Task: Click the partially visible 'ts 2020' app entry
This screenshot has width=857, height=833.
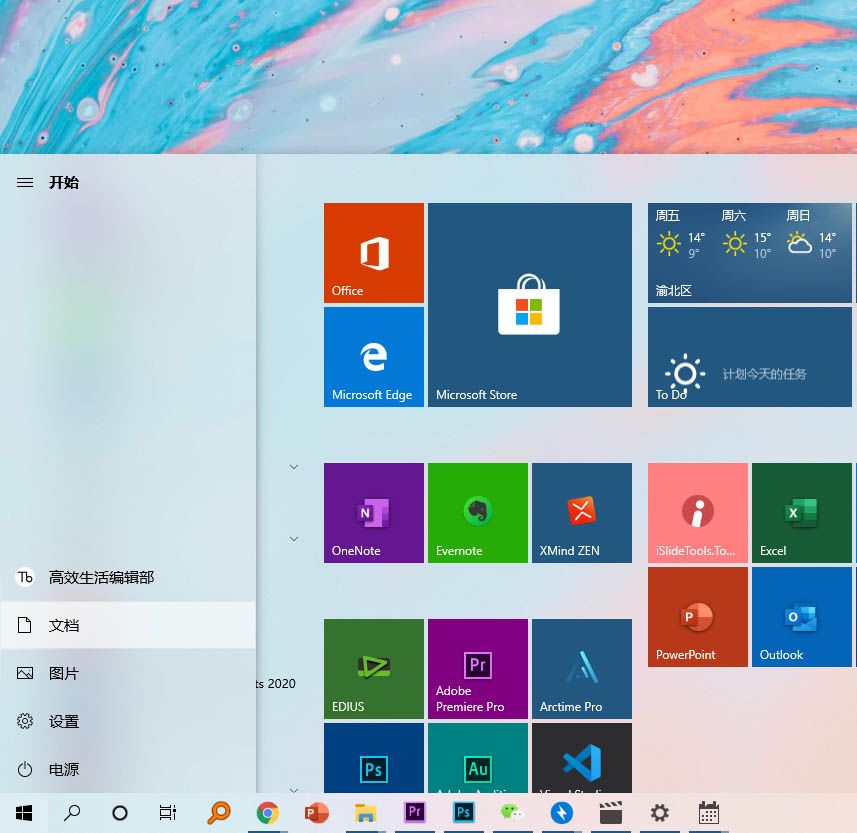Action: click(276, 684)
